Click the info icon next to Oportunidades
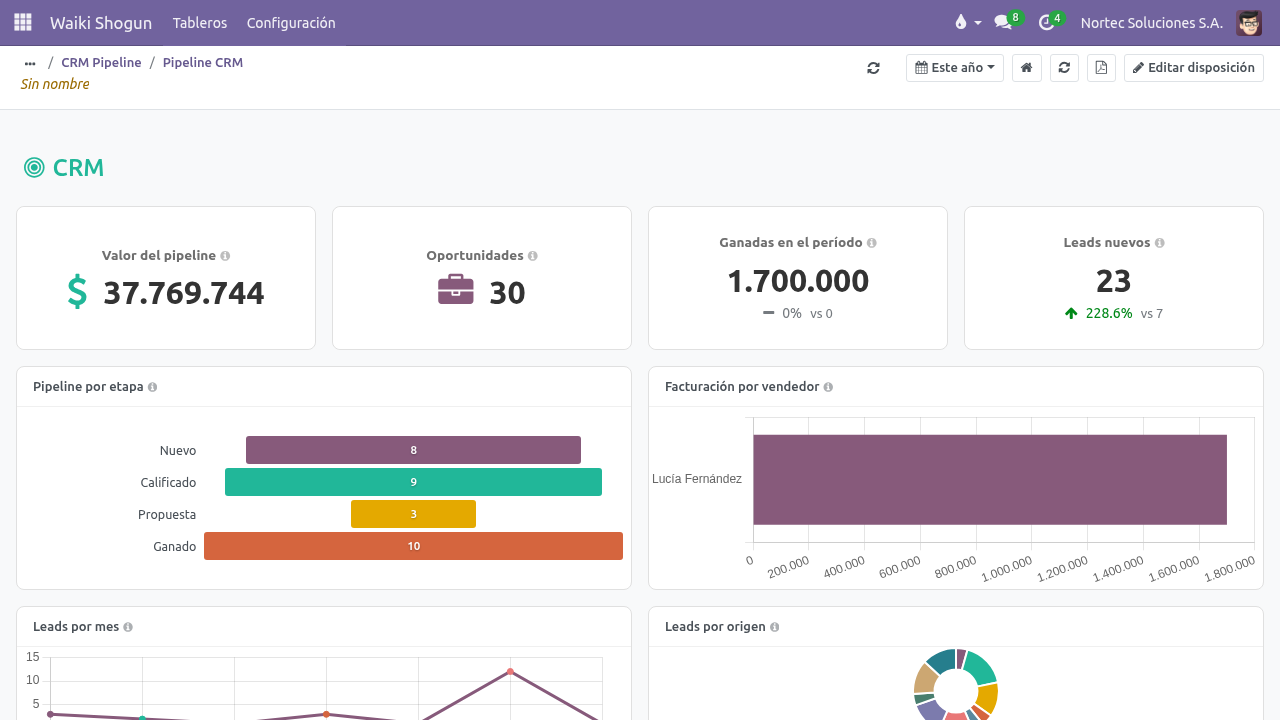 click(x=532, y=256)
